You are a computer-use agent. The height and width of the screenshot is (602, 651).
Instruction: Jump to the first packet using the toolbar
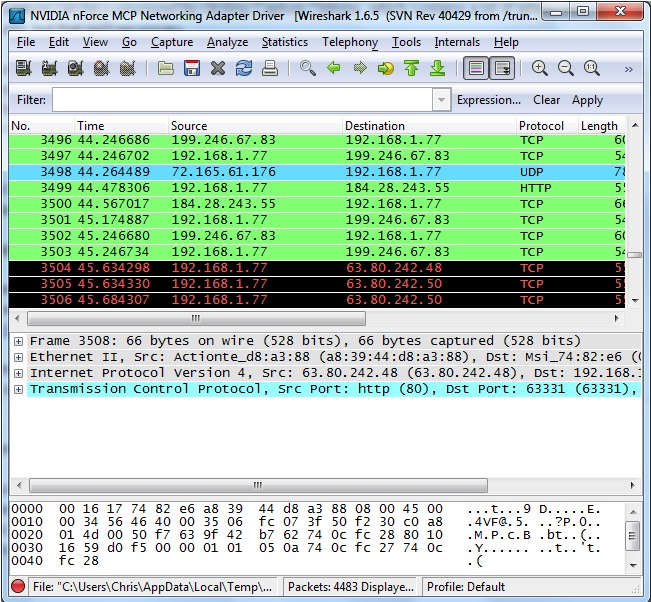click(x=411, y=68)
